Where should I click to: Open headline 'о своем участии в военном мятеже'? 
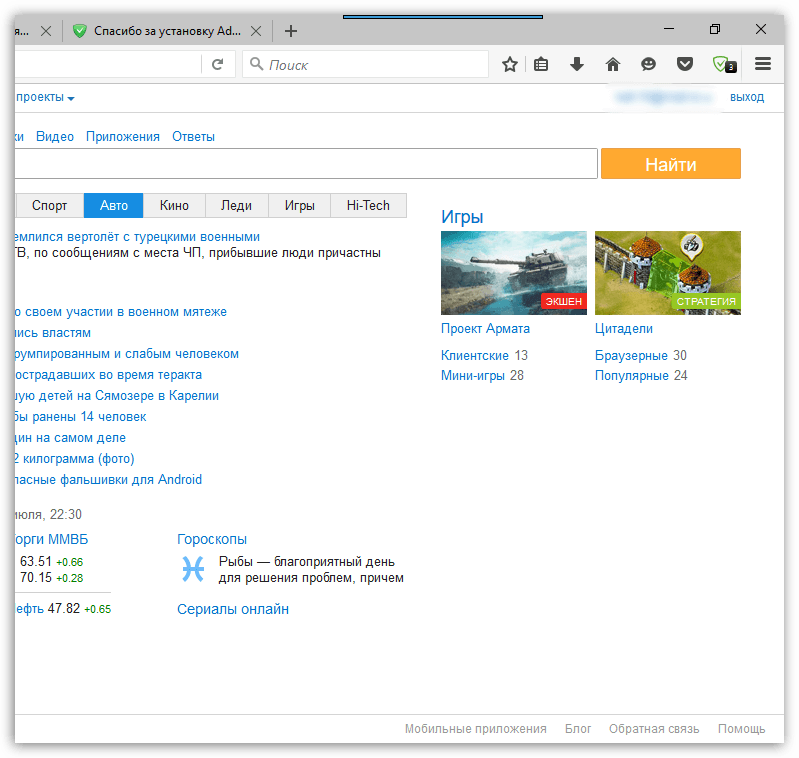tap(121, 312)
